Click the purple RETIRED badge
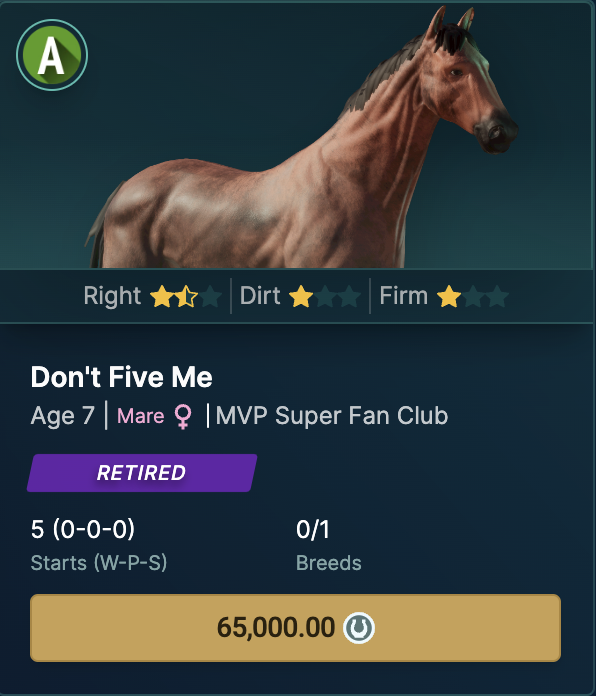Screen dimensions: 596x696 click(142, 473)
